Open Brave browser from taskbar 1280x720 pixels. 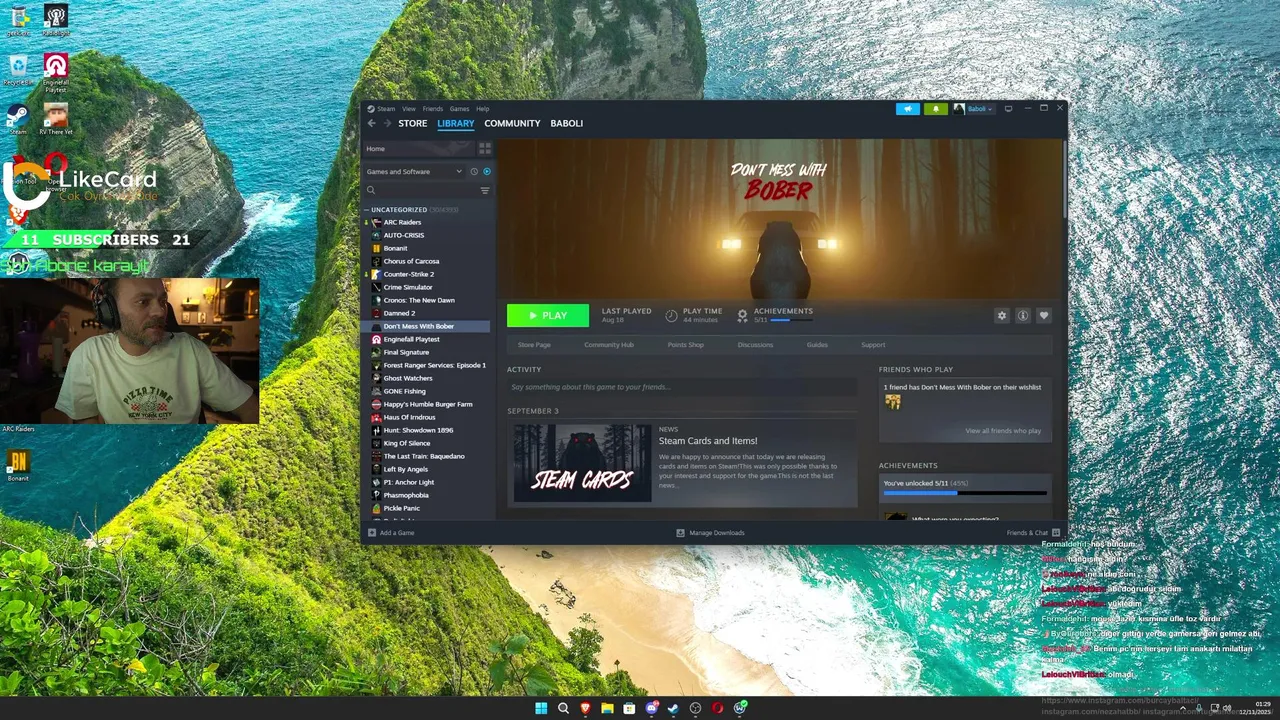click(x=585, y=708)
